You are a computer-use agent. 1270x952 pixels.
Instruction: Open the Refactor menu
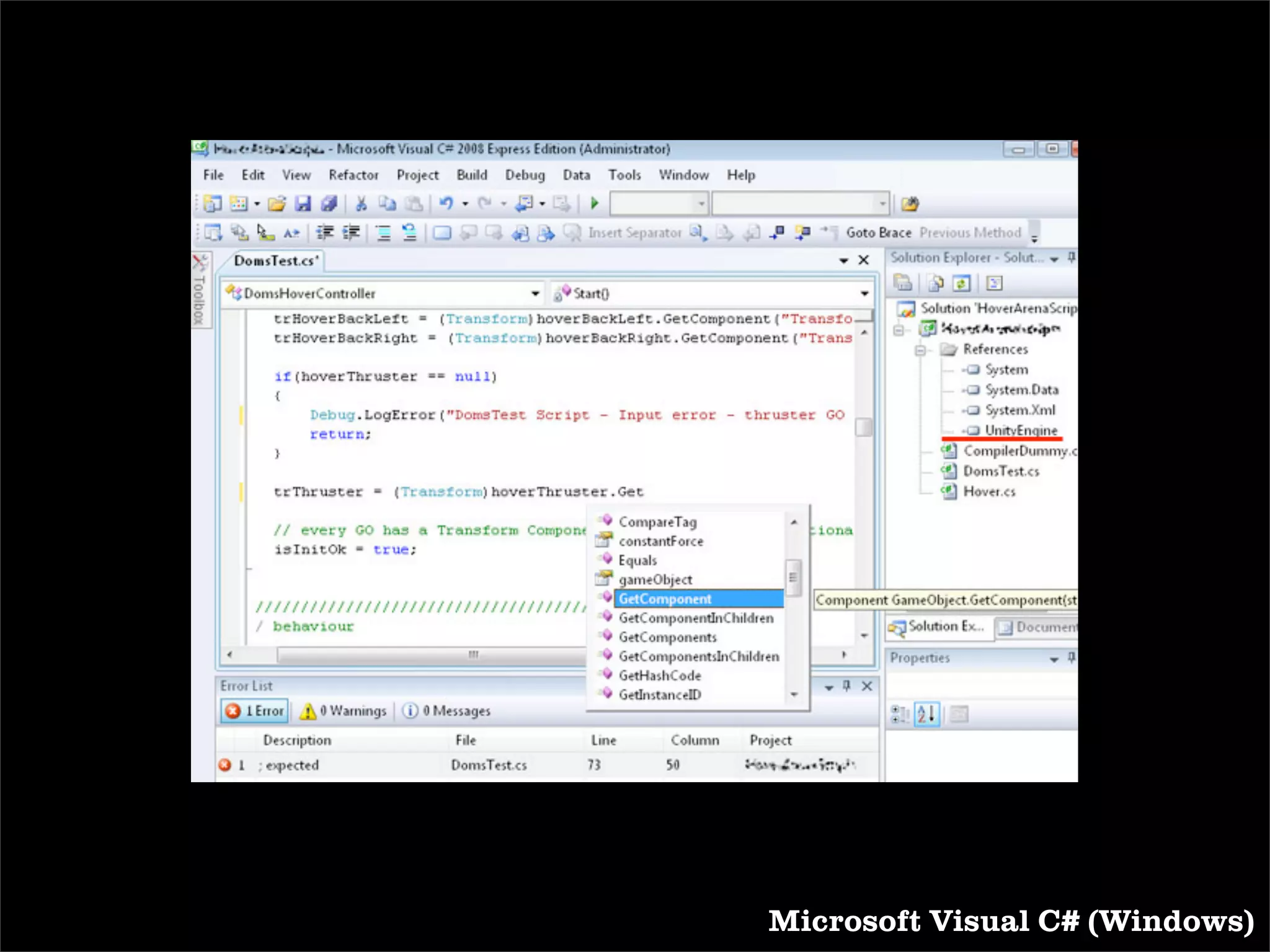click(x=353, y=175)
